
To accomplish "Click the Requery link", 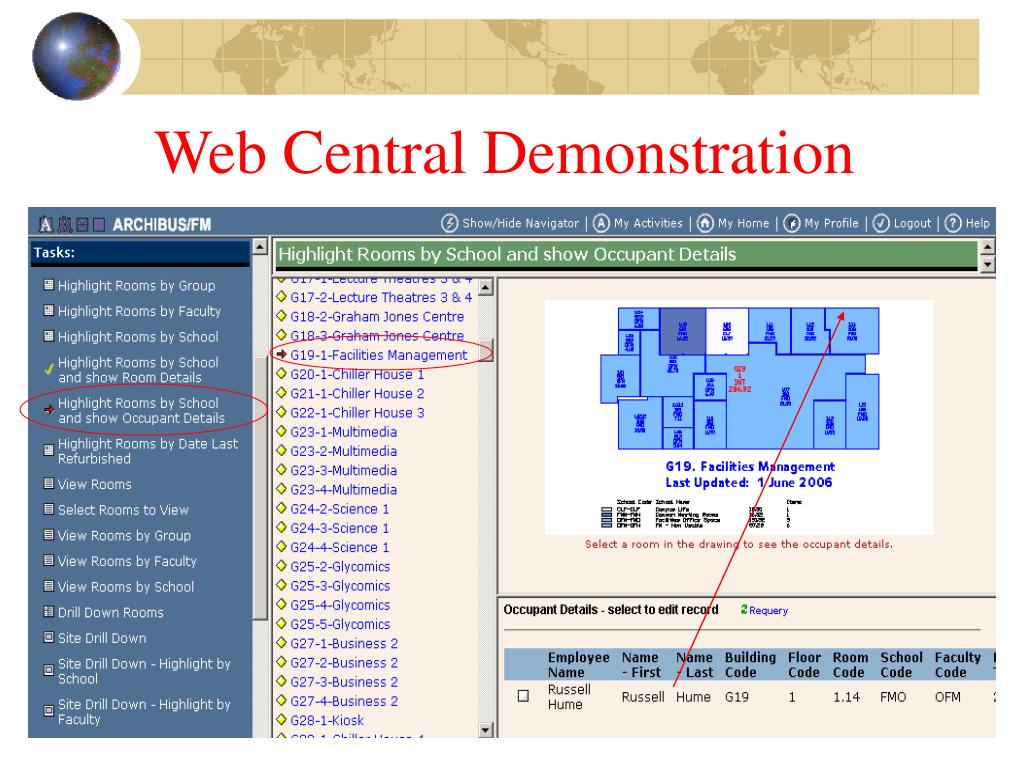I will point(768,610).
